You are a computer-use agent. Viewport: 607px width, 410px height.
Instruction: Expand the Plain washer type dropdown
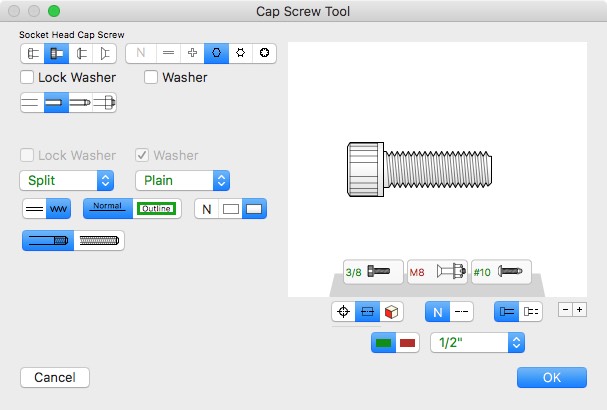182,181
